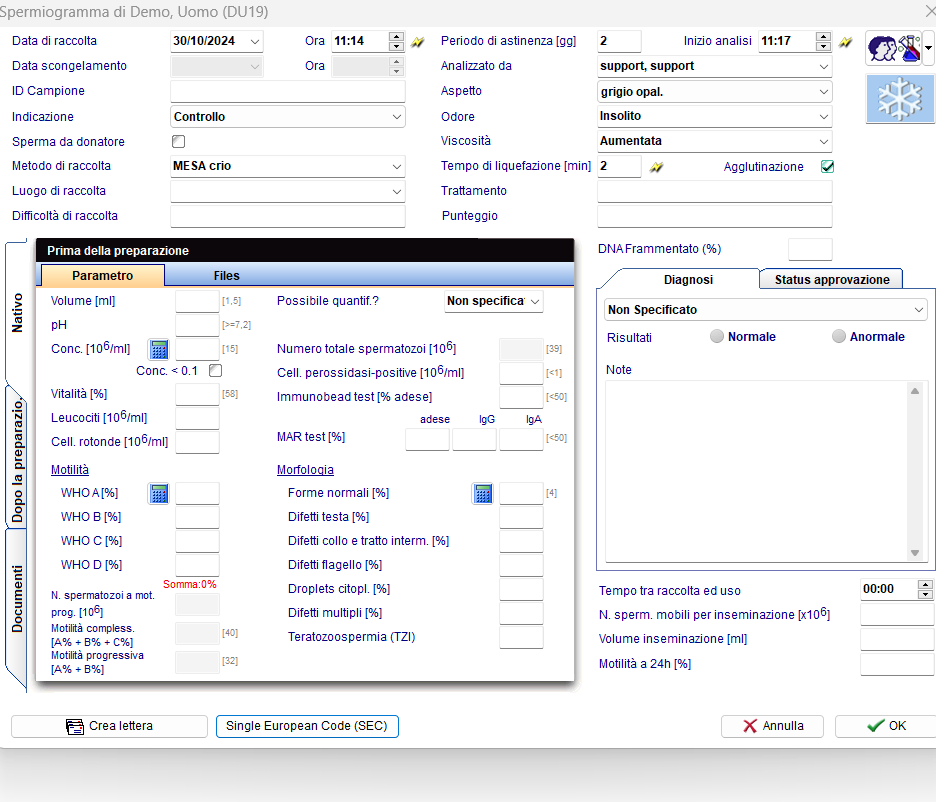The width and height of the screenshot is (936, 802).
Task: Click the Difficoltà di raccolta field
Action: [x=288, y=216]
